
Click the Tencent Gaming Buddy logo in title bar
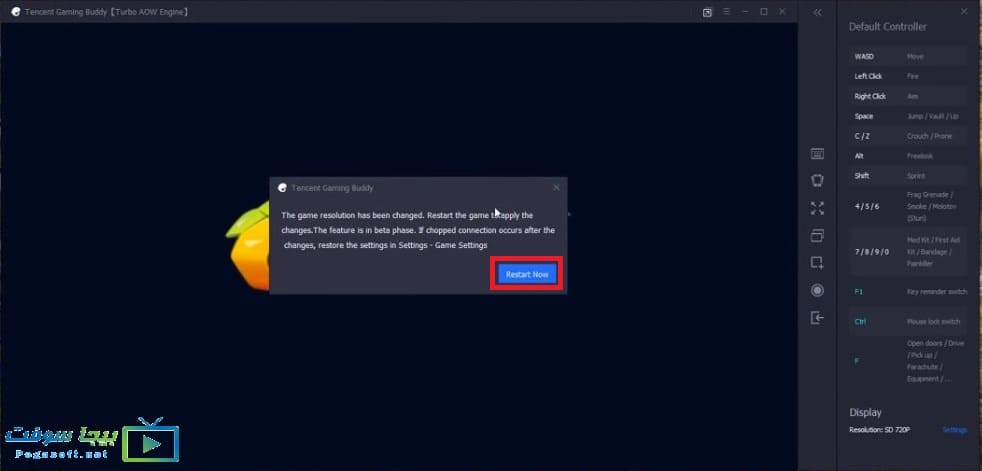16,12
